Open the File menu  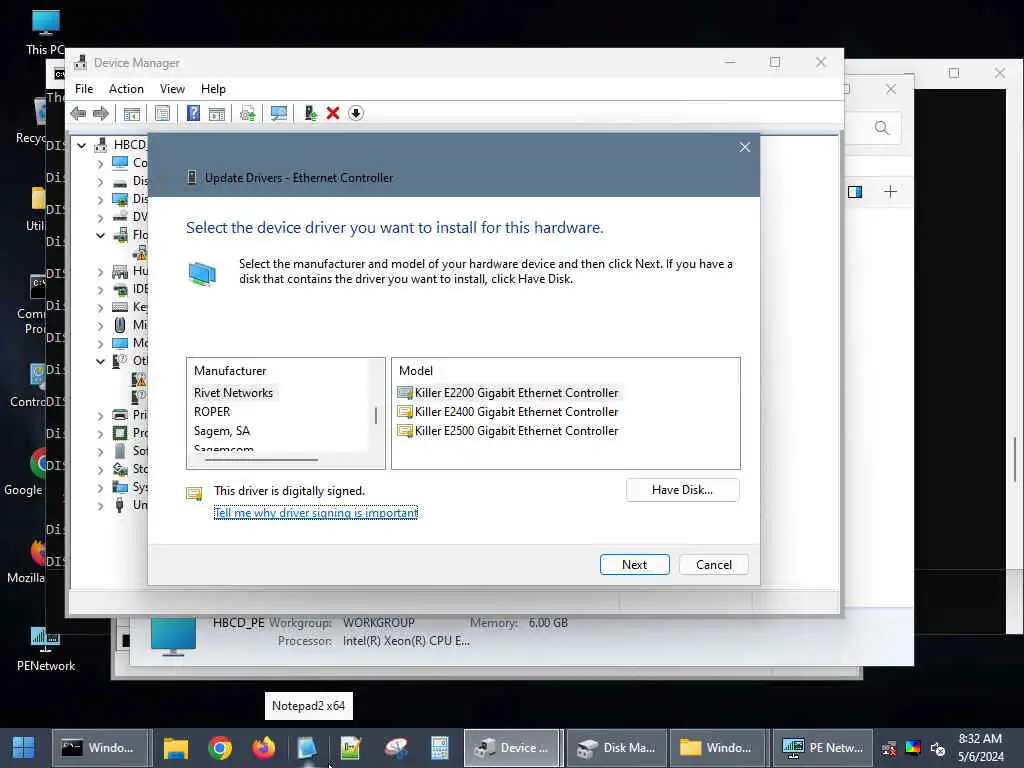(x=84, y=89)
